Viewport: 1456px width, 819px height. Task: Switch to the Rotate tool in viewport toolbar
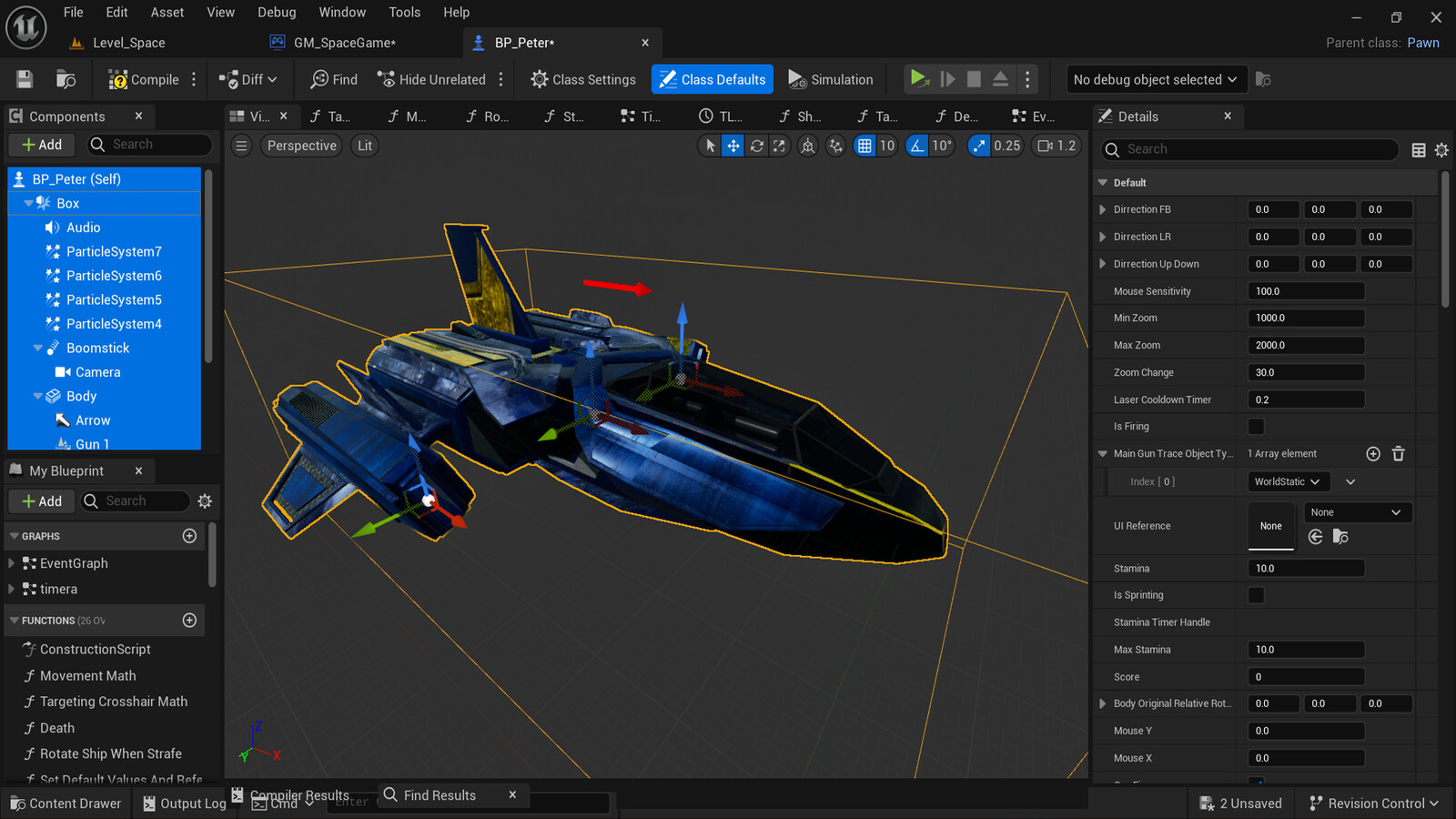pos(756,146)
